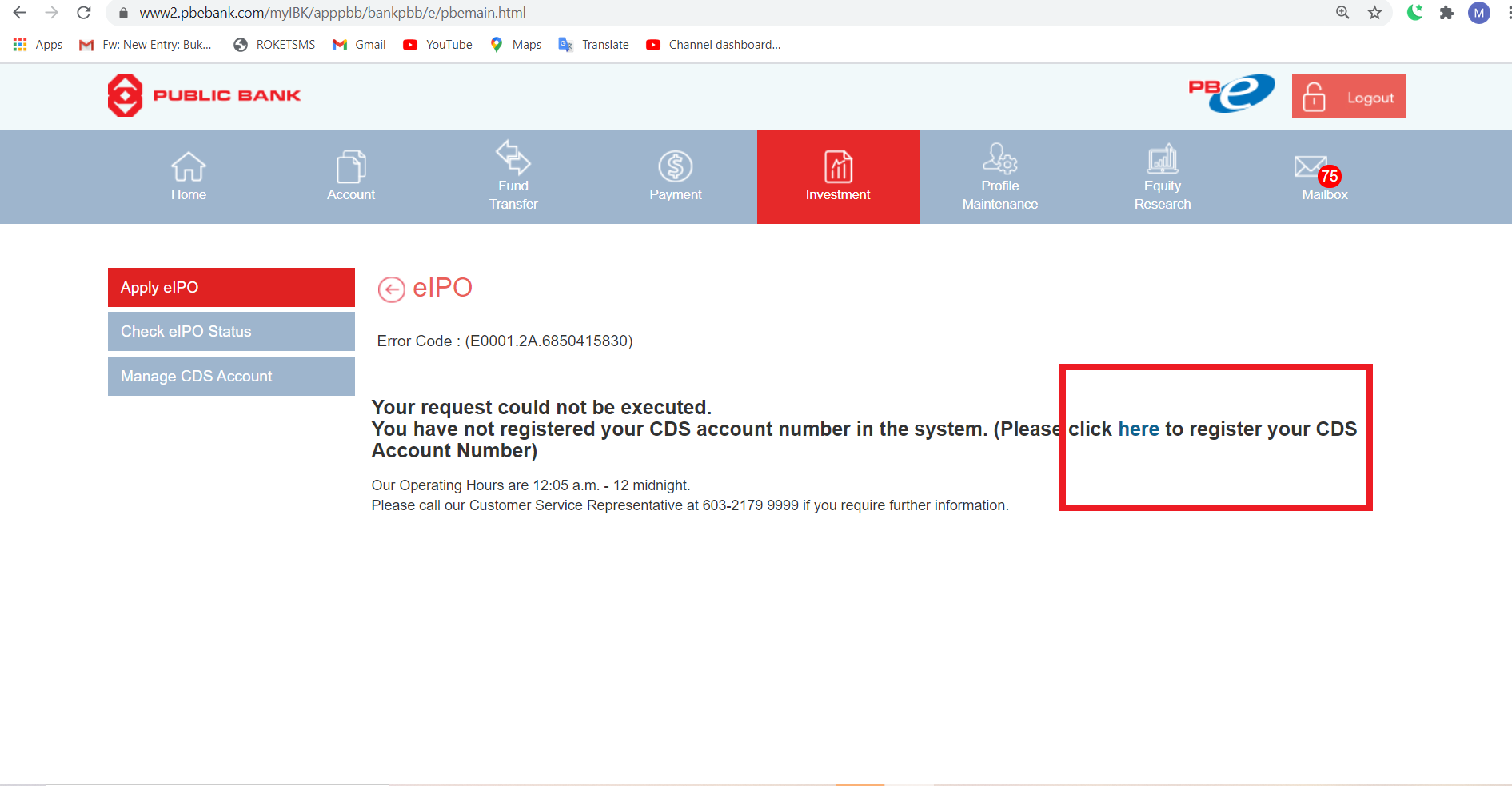Click the Logout button
The height and width of the screenshot is (786, 1512).
point(1348,97)
